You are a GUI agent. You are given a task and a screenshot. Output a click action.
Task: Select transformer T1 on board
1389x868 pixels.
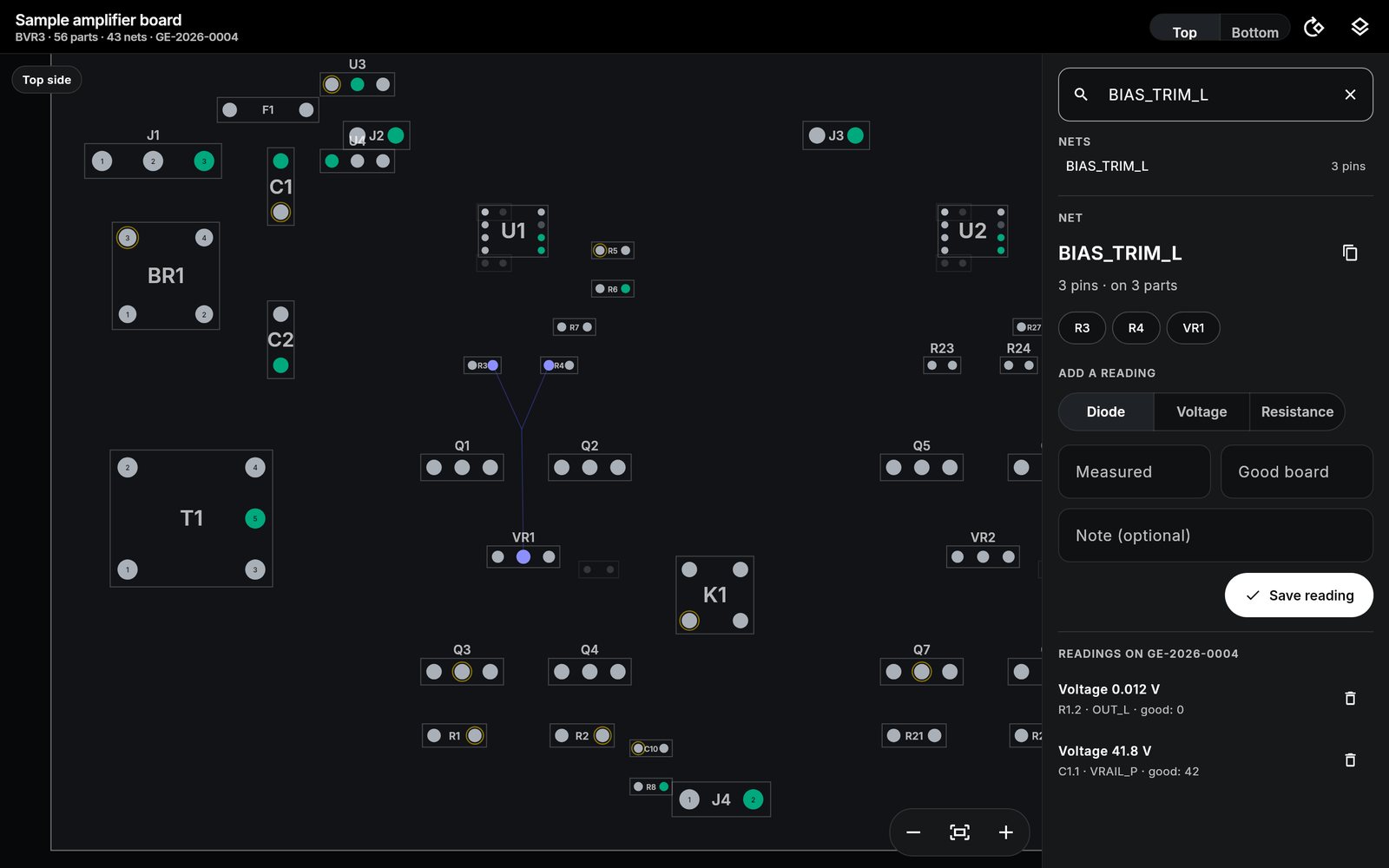191,518
